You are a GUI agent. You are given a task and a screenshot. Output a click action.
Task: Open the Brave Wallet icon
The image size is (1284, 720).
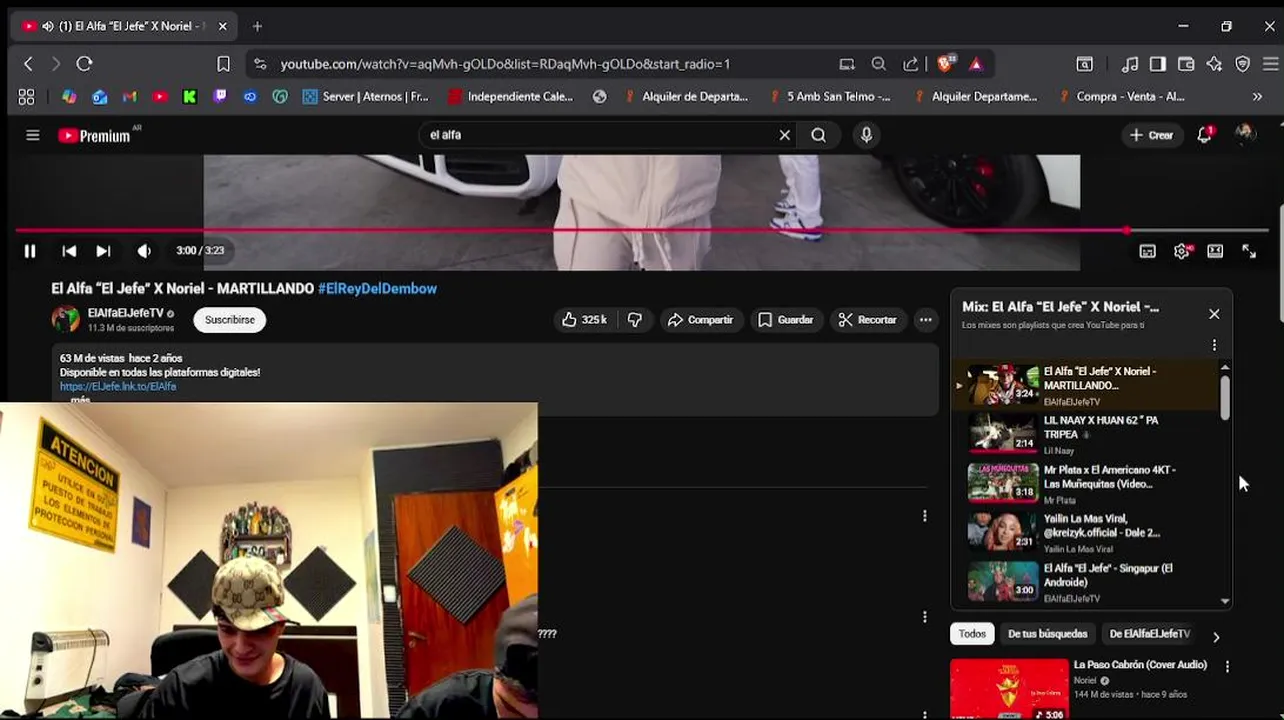1186,64
